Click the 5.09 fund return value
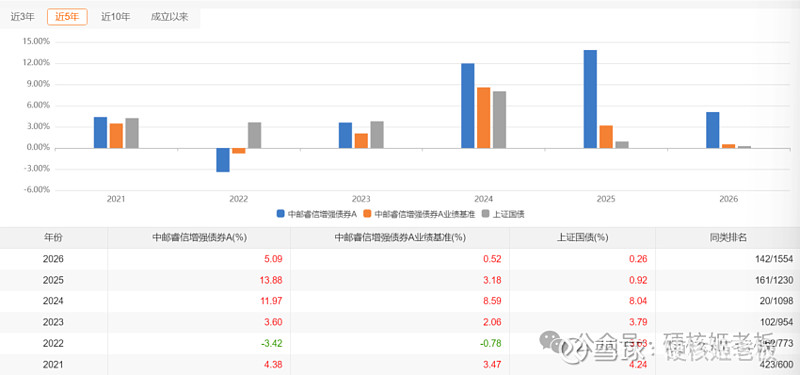 pyautogui.click(x=273, y=259)
